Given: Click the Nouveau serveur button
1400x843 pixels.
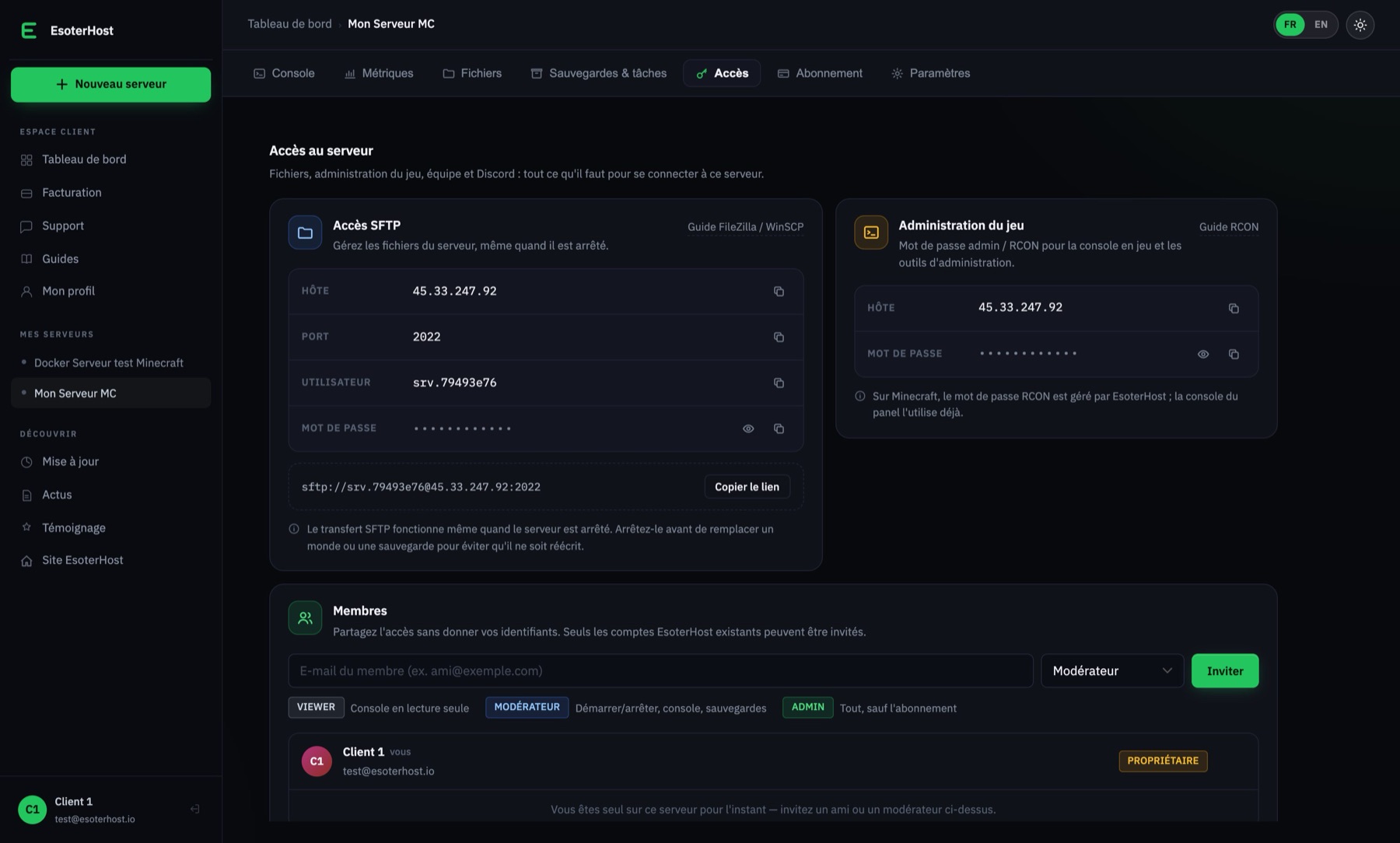Looking at the screenshot, I should (x=110, y=84).
